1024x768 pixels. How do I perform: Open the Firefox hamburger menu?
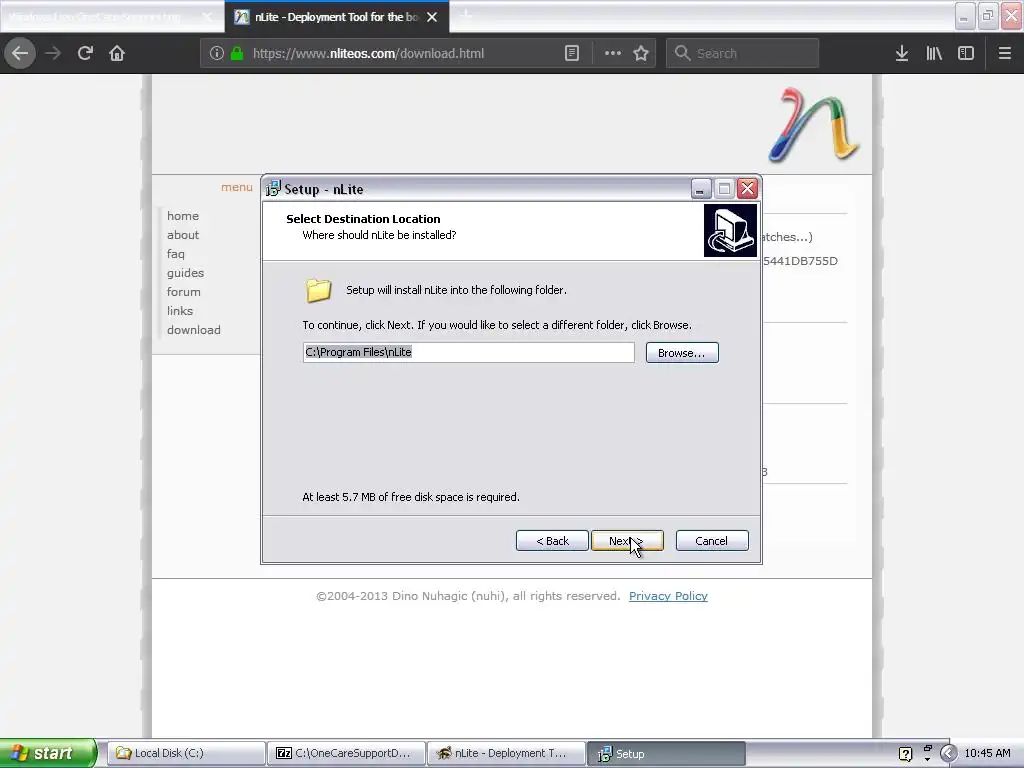pos(1004,54)
